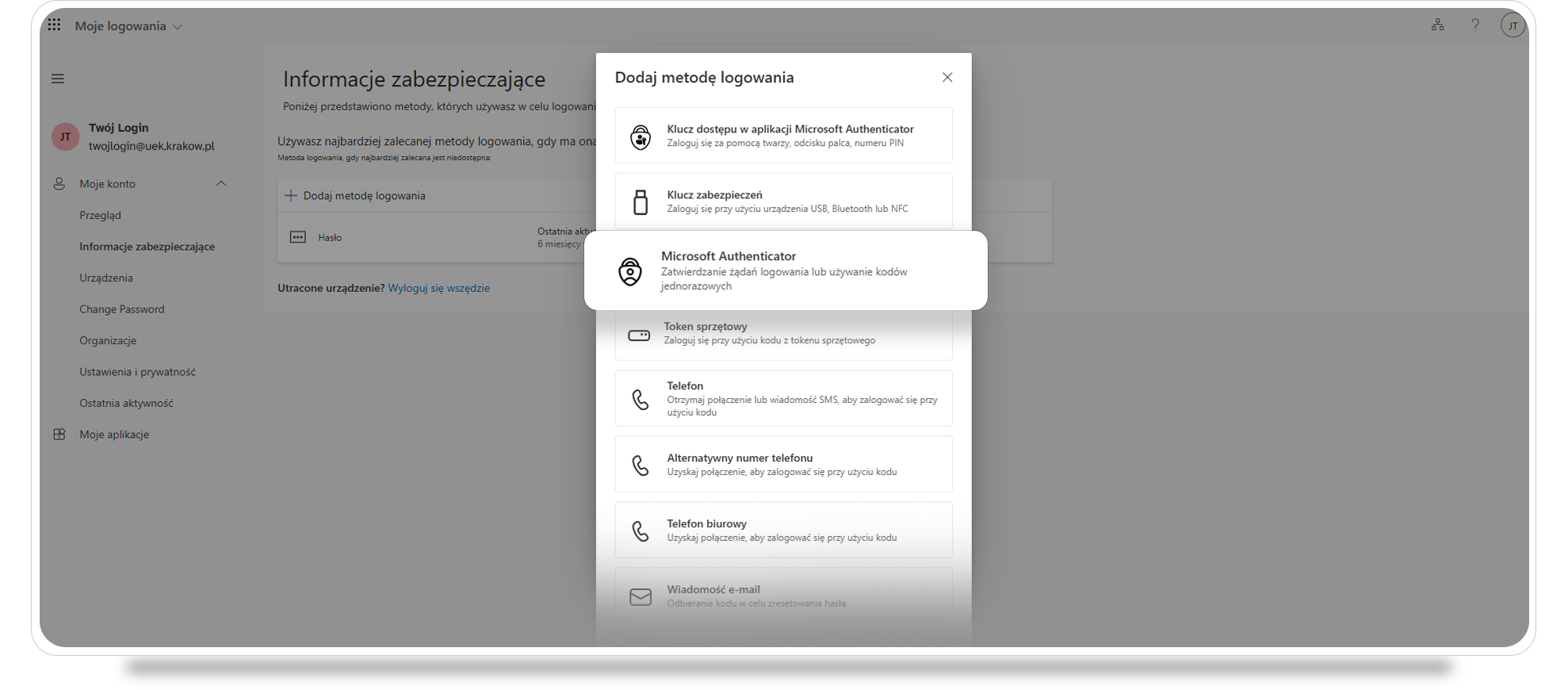Screen dimensions: 1568x690
Task: Click the Wiadomość e-mail envelope icon
Action: point(641,596)
